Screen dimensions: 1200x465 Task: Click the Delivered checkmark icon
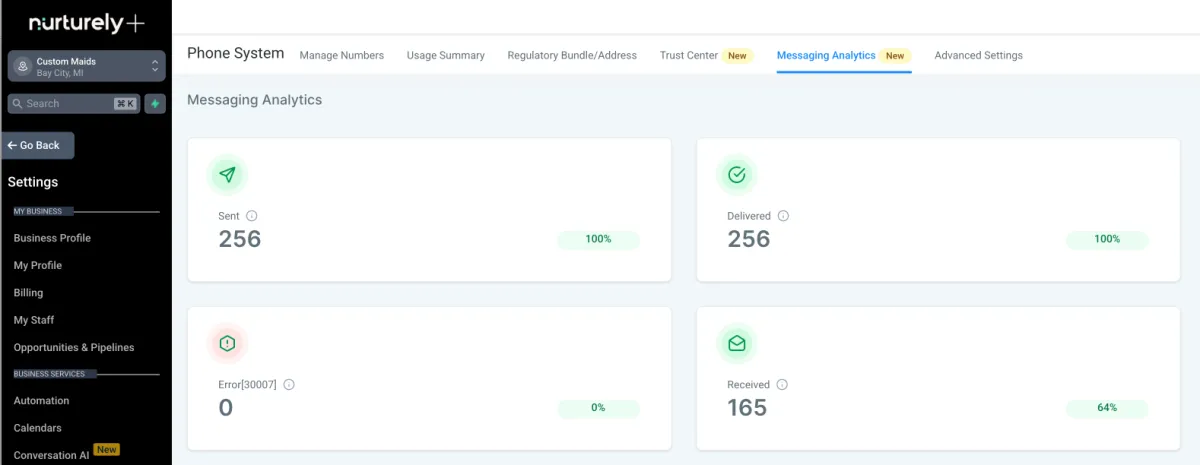737,175
